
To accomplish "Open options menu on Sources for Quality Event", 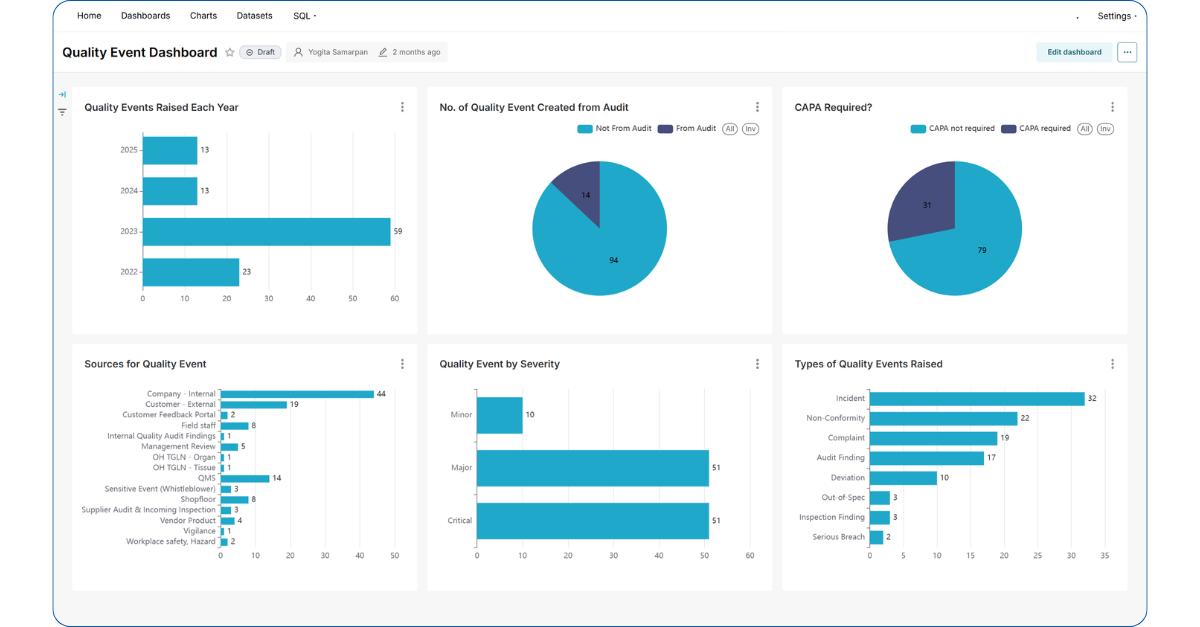I will coord(402,363).
